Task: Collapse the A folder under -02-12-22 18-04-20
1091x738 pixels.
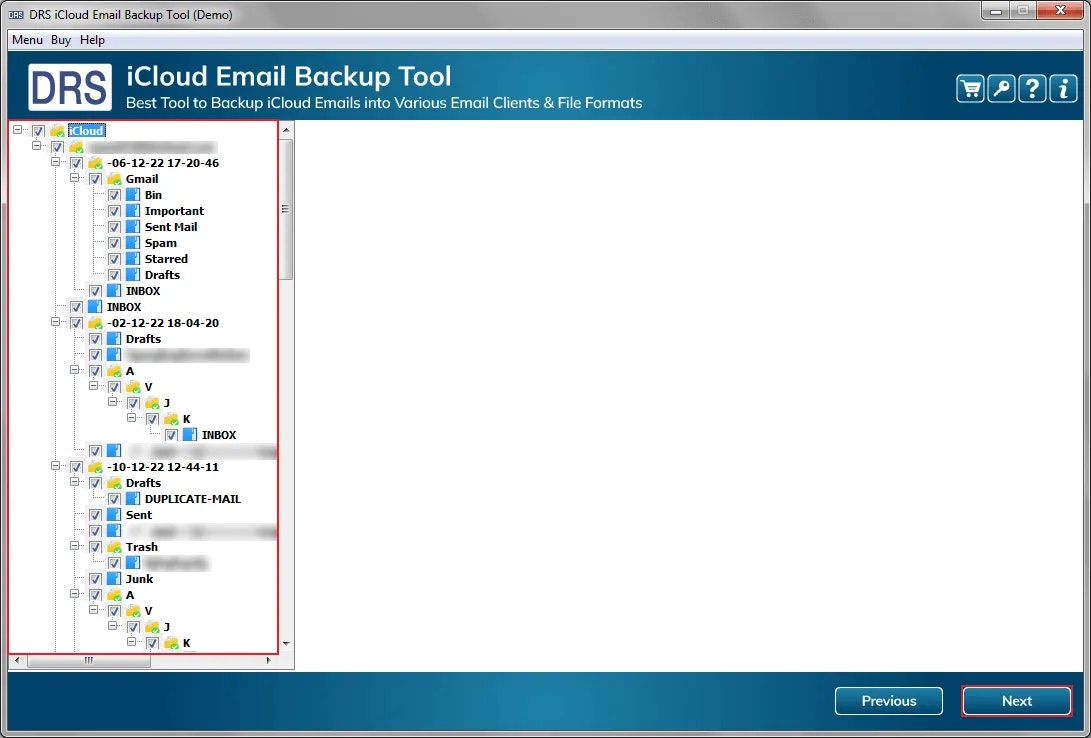Action: tap(74, 370)
